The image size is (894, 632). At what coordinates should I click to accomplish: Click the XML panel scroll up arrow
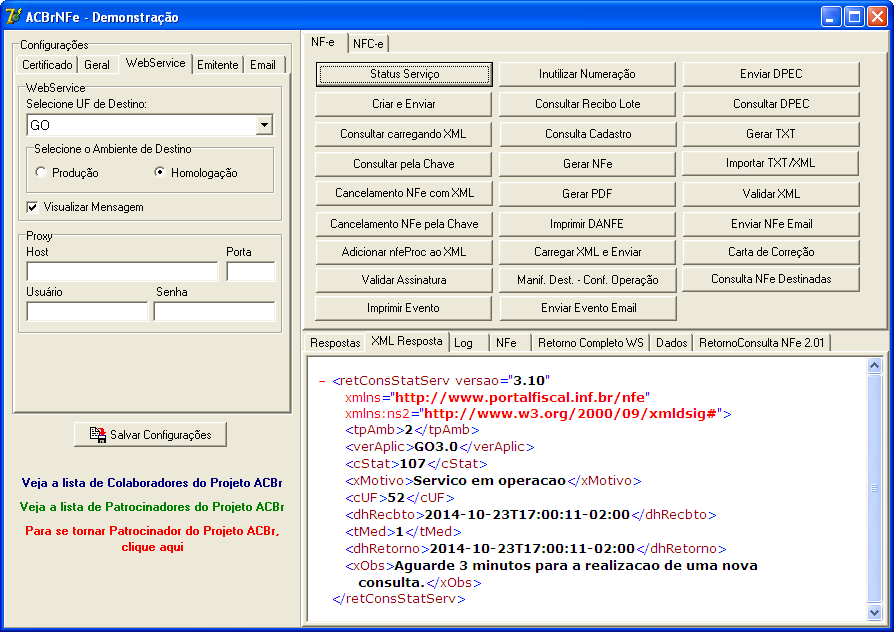pyautogui.click(x=875, y=366)
